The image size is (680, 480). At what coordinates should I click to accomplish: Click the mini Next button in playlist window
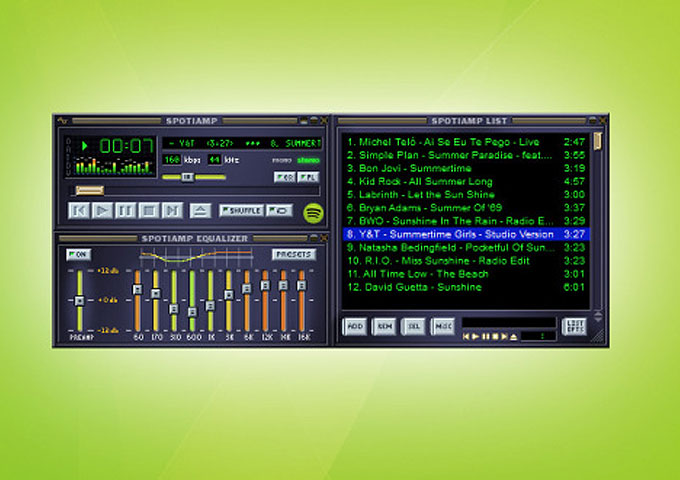[504, 336]
